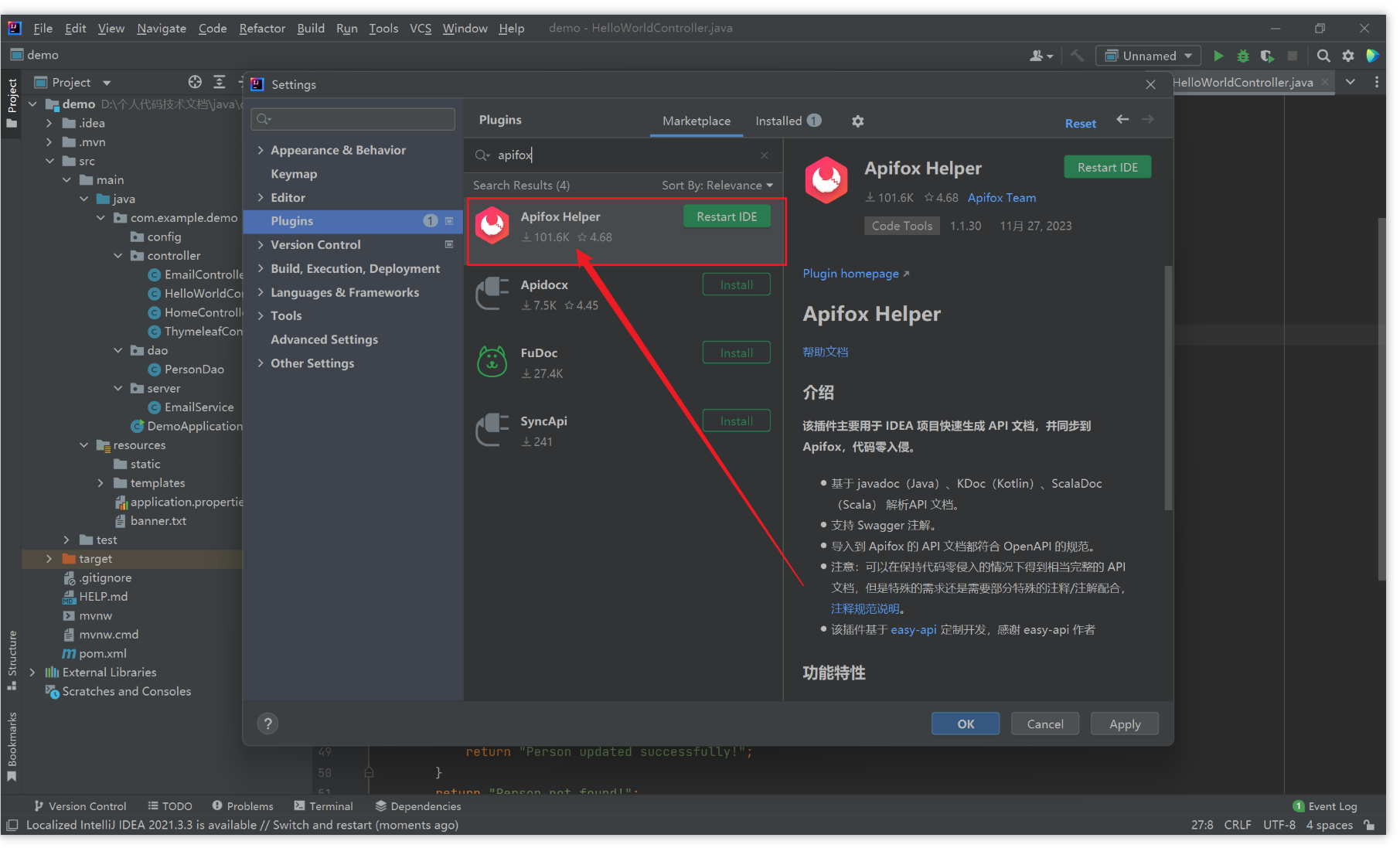Collapse the controller package in Project tree

[x=118, y=255]
